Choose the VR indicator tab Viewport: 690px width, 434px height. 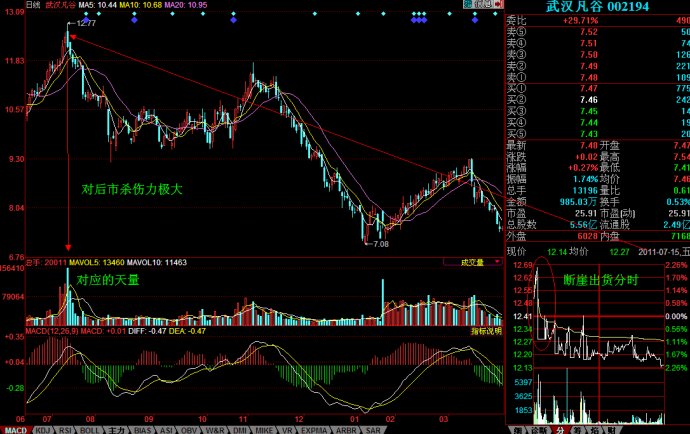coord(287,430)
